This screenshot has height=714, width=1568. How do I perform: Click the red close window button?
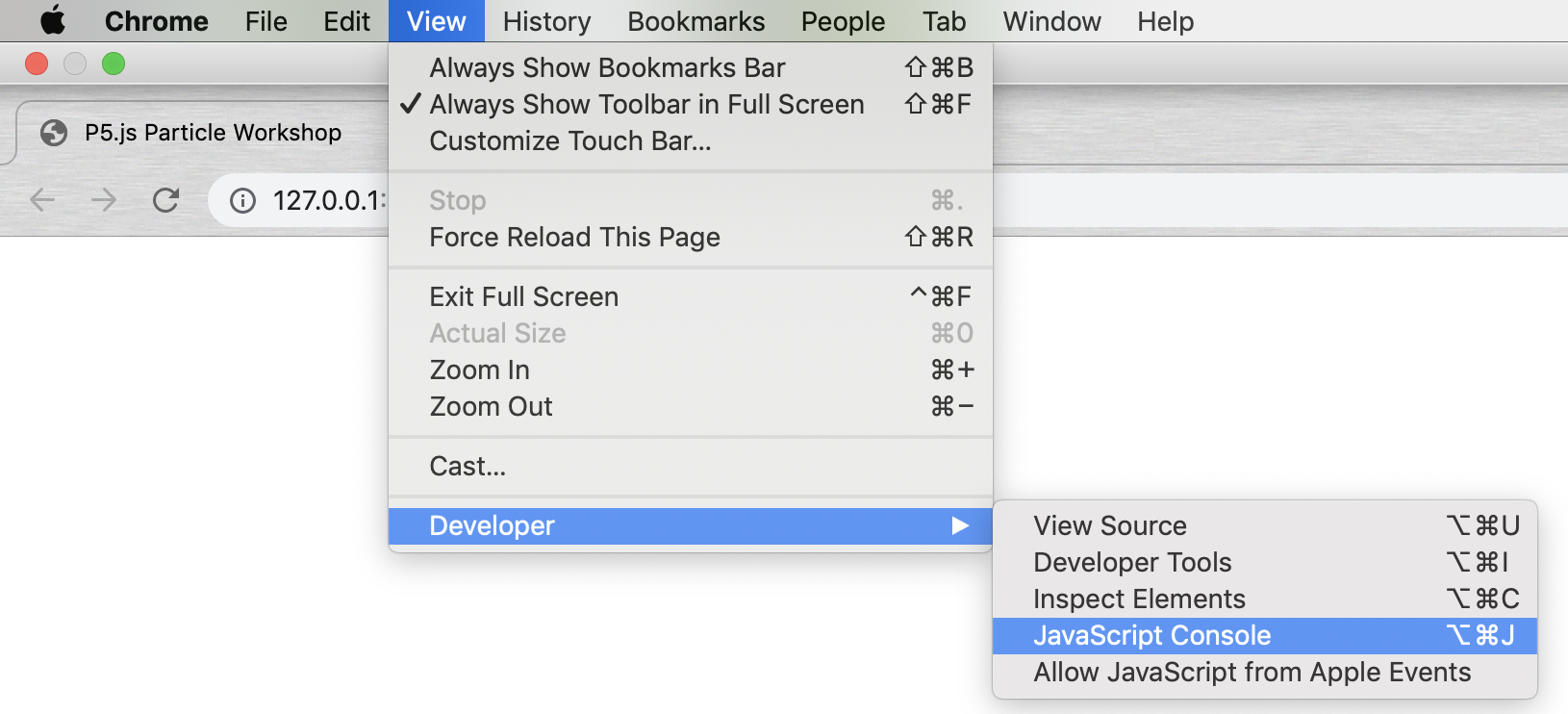point(37,64)
